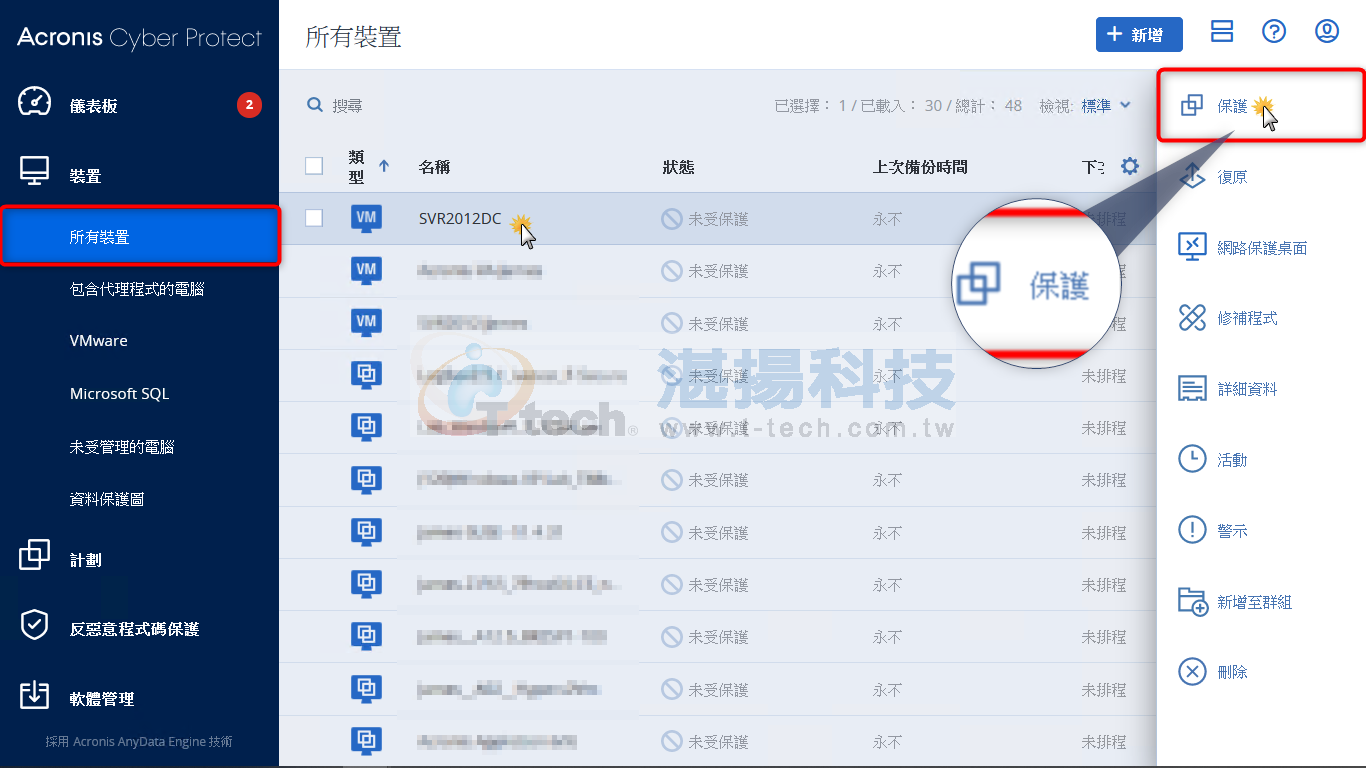Click the sort arrow next to 類型
1366x768 pixels.
point(384,166)
